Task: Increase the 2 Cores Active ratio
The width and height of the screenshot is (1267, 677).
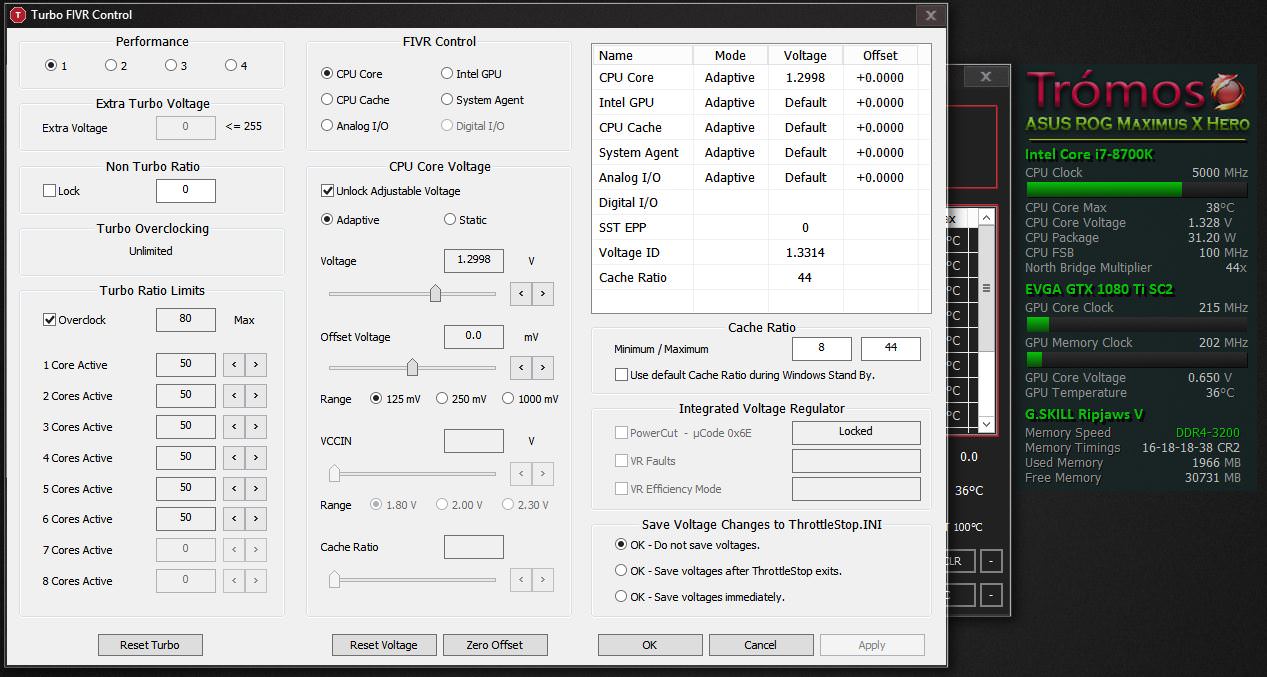Action: [256, 396]
